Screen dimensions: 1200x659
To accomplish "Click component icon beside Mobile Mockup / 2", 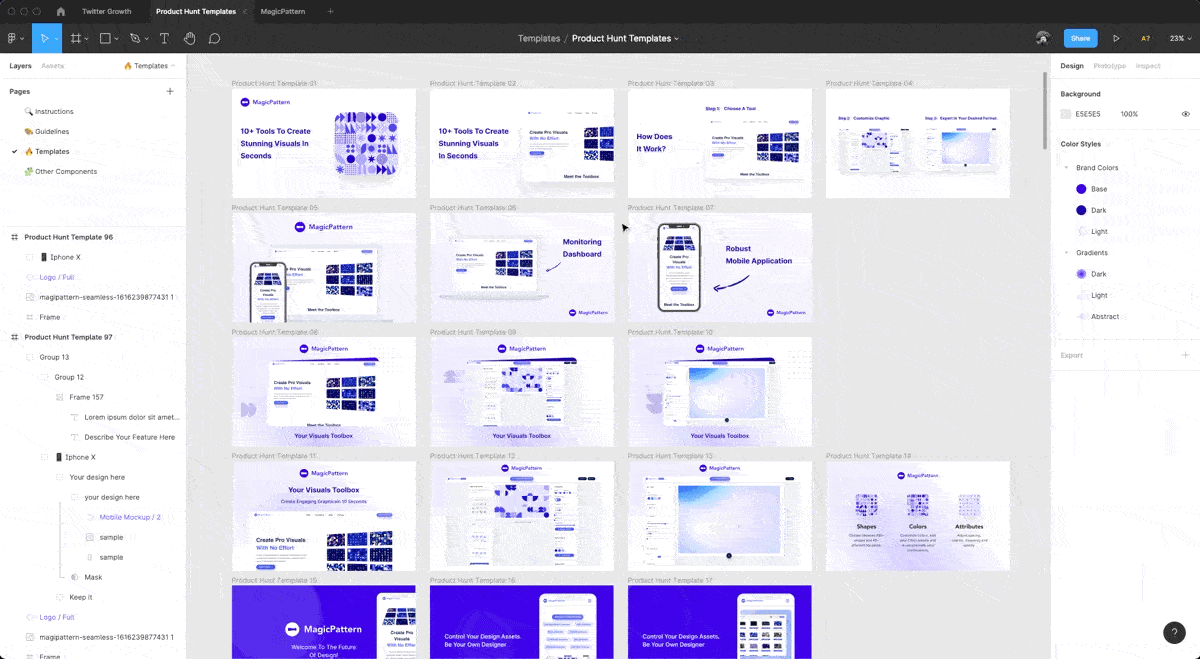I will 90,517.
